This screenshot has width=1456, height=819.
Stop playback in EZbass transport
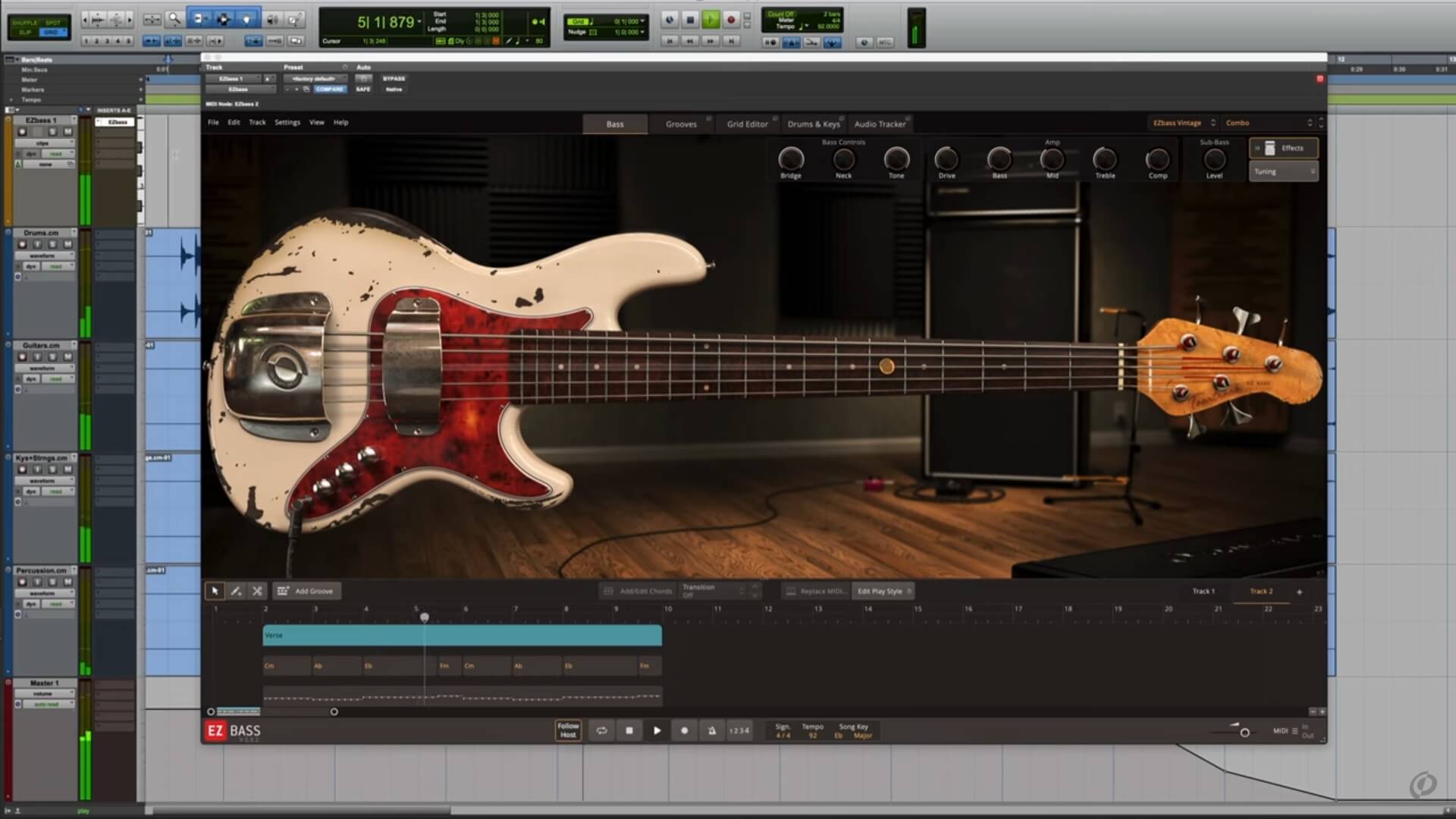click(629, 730)
